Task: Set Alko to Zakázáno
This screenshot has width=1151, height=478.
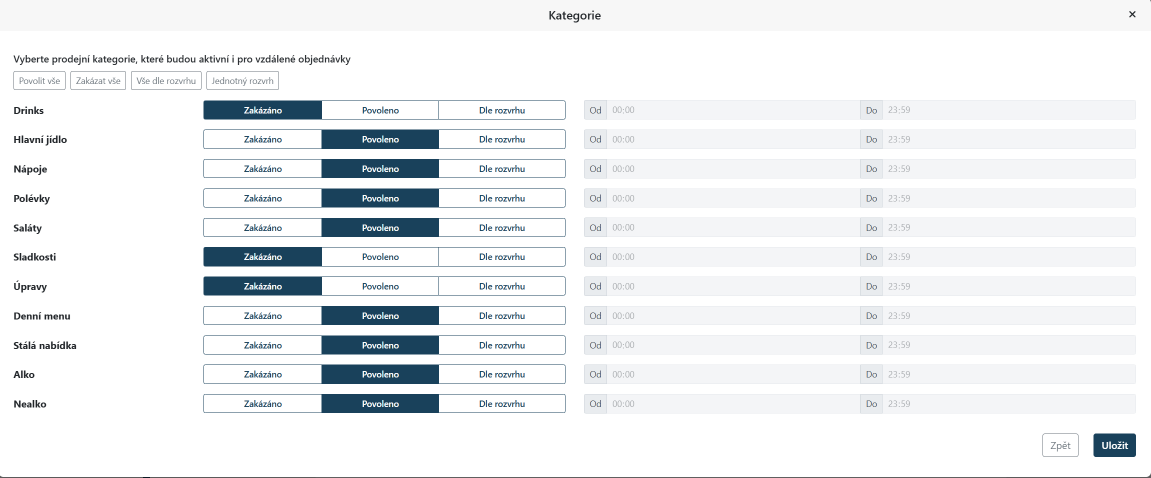Action: pos(262,375)
